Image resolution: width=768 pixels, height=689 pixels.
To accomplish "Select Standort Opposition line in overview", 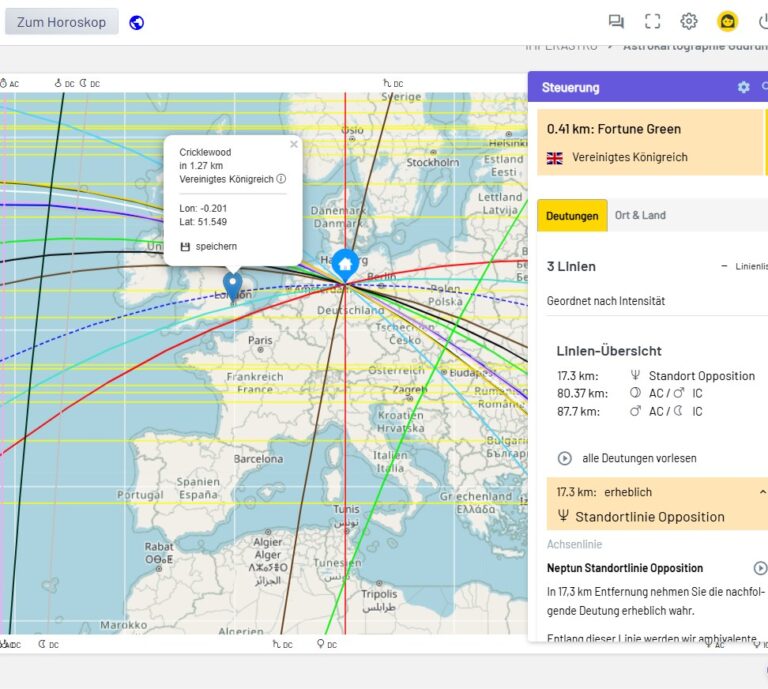I will [x=701, y=376].
